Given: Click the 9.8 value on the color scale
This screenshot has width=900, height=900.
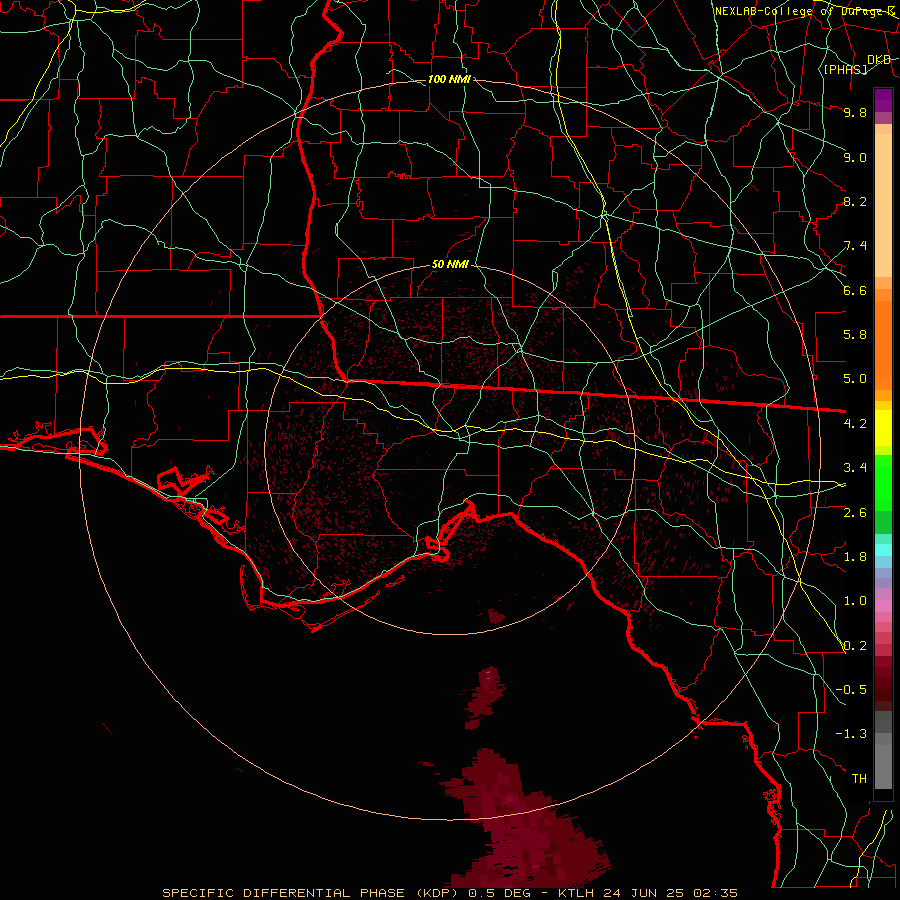Looking at the screenshot, I should coord(855,112).
